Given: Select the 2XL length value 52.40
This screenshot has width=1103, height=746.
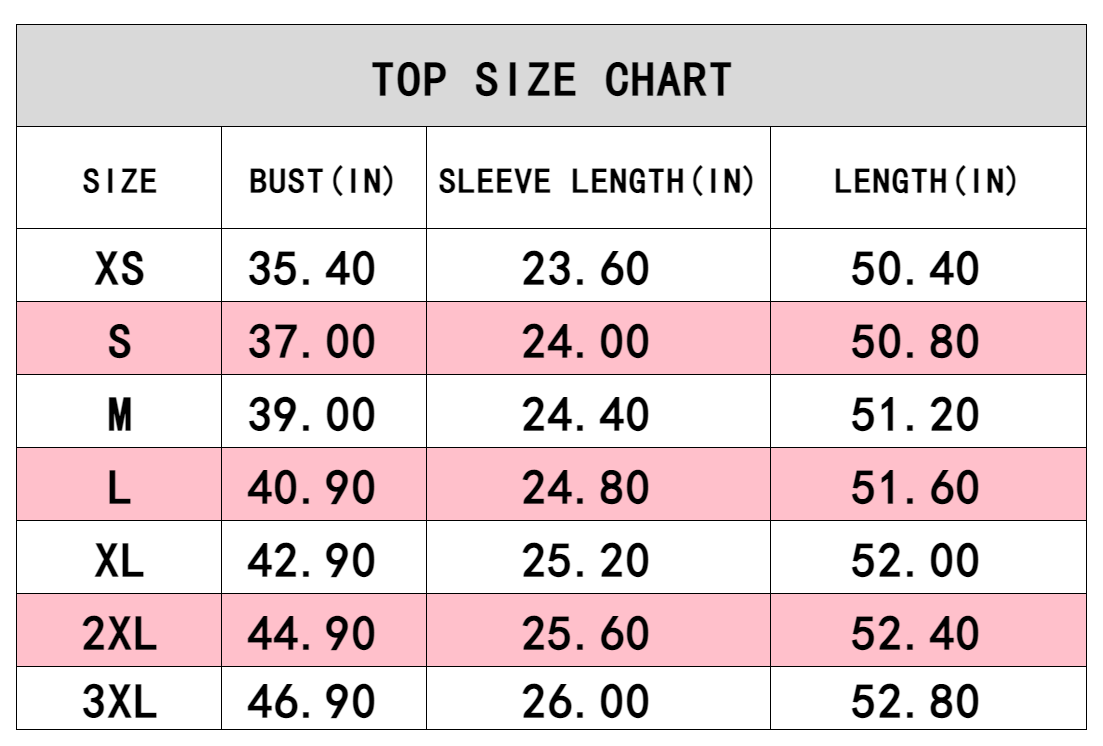Looking at the screenshot, I should coord(915,633).
